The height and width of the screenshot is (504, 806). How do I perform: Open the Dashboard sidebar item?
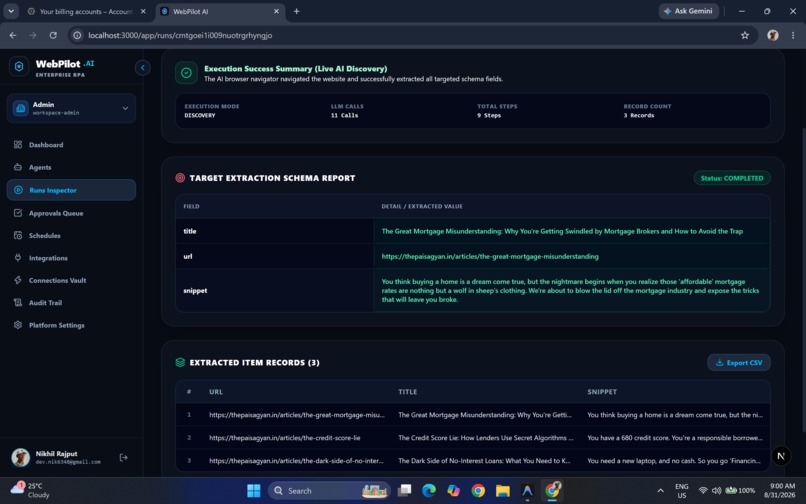[71, 145]
